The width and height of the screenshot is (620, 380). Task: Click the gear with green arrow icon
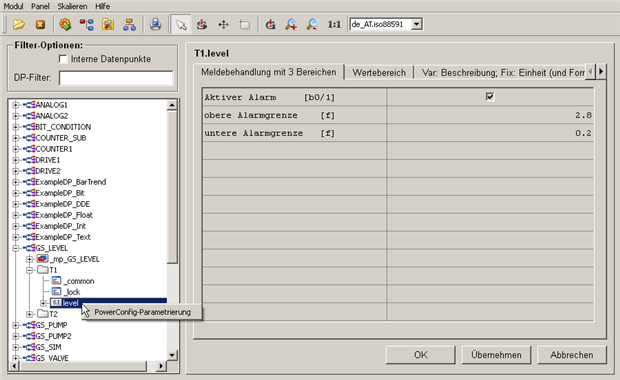click(65, 25)
